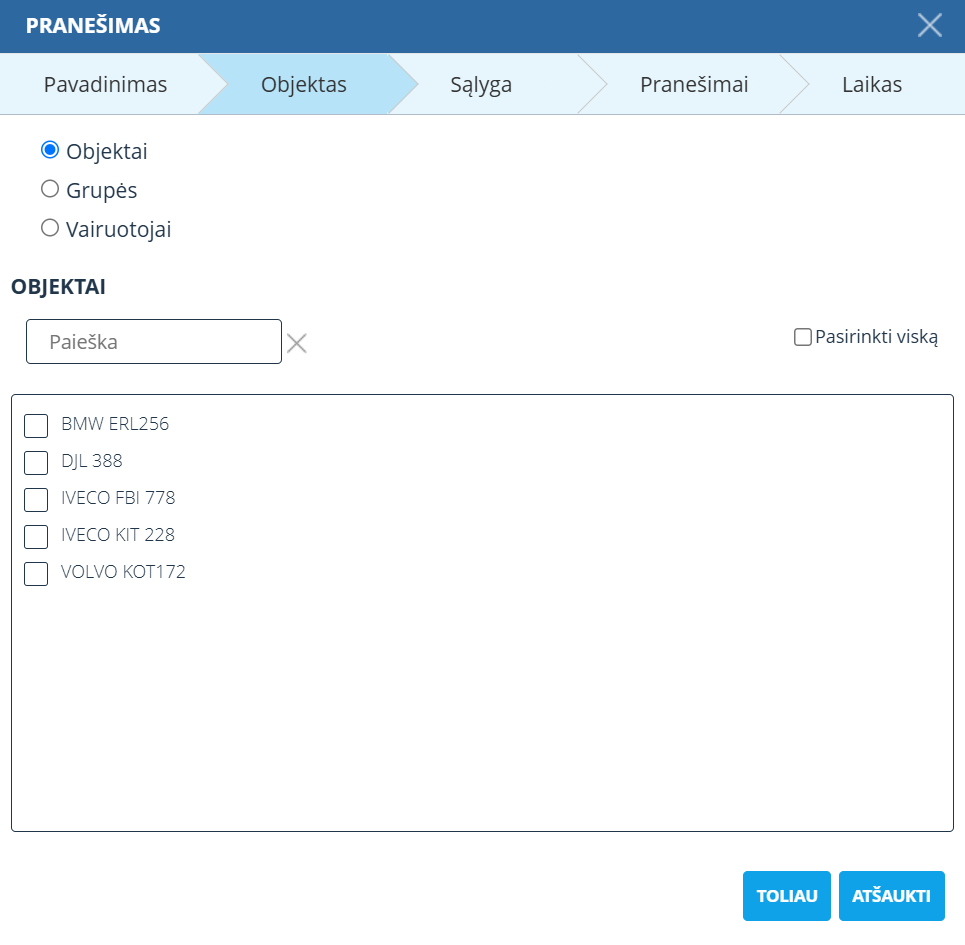Select the VOLVO KOT172 vehicle
The width and height of the screenshot is (965, 945).
[36, 573]
